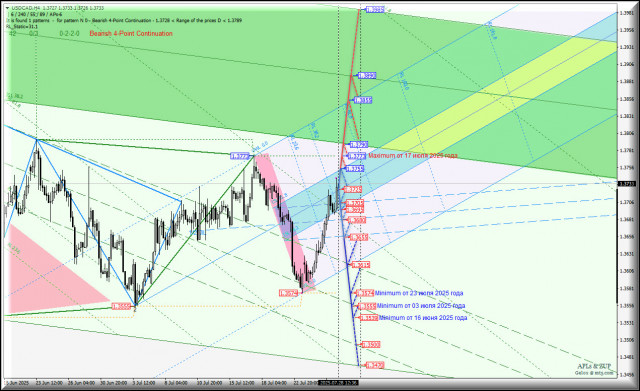
Task: Click price tag beside Minimum от 16 июня
Action: coord(369,318)
